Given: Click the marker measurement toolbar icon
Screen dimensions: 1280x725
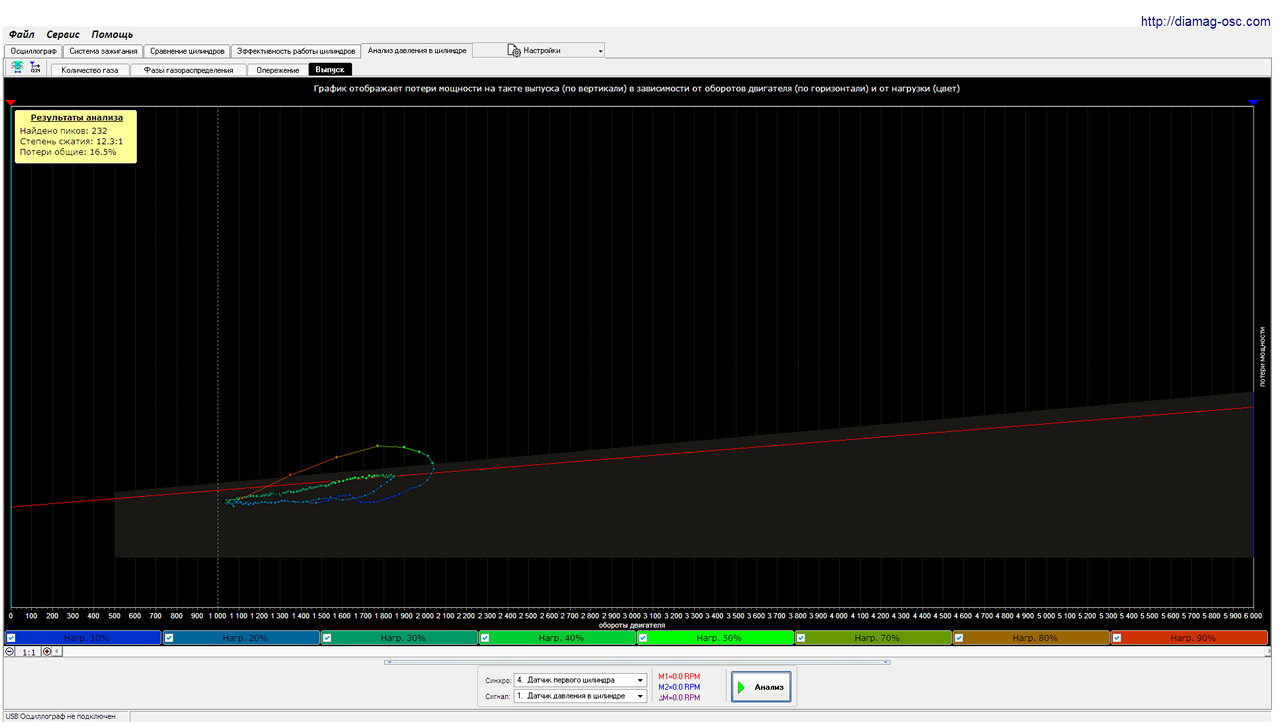Looking at the screenshot, I should [x=35, y=67].
